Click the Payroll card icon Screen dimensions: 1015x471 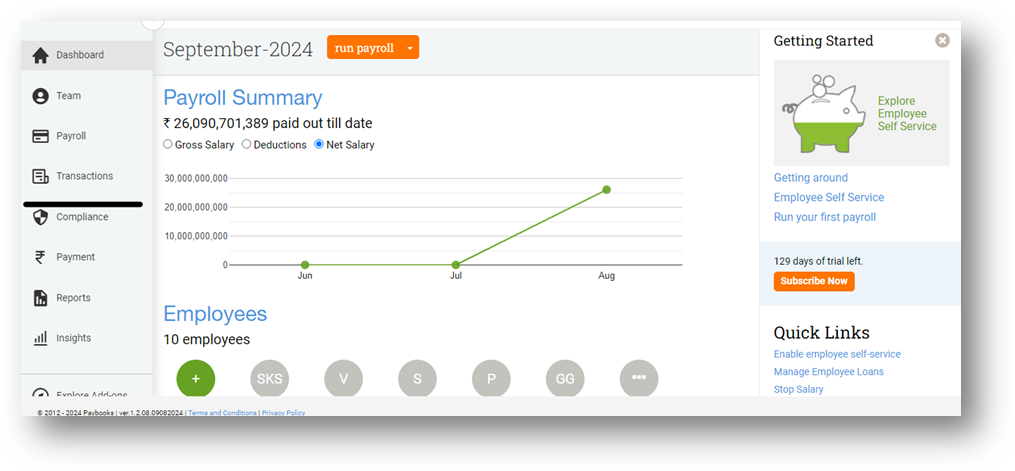coord(40,137)
